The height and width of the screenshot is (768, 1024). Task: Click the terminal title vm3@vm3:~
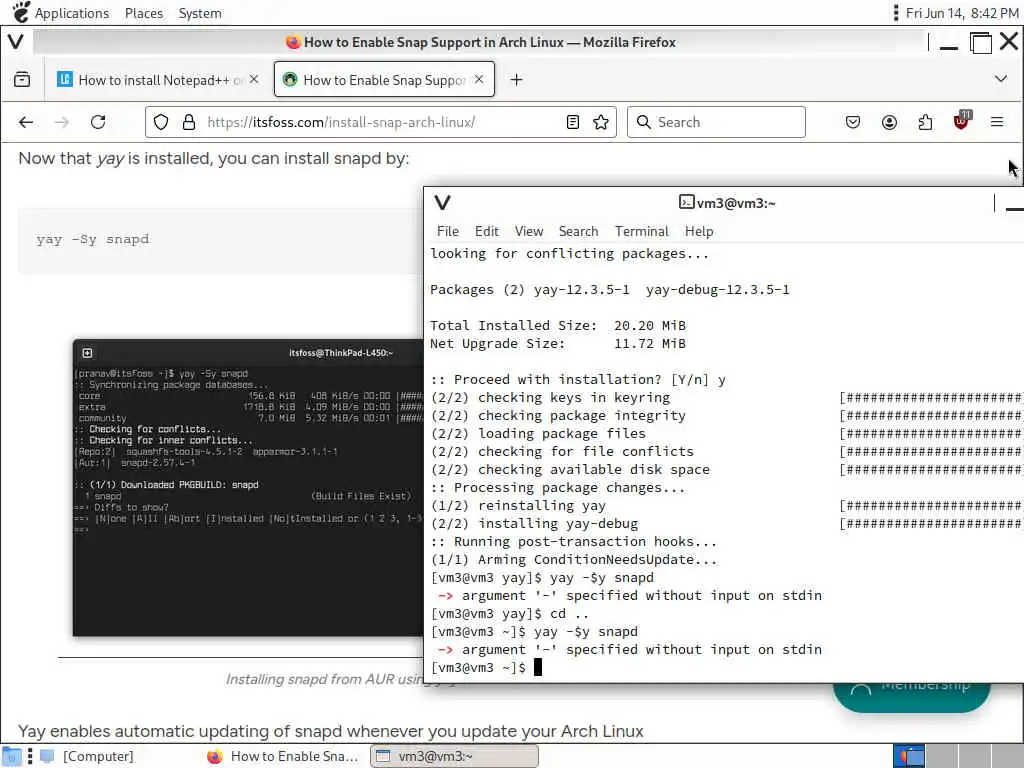pos(727,203)
